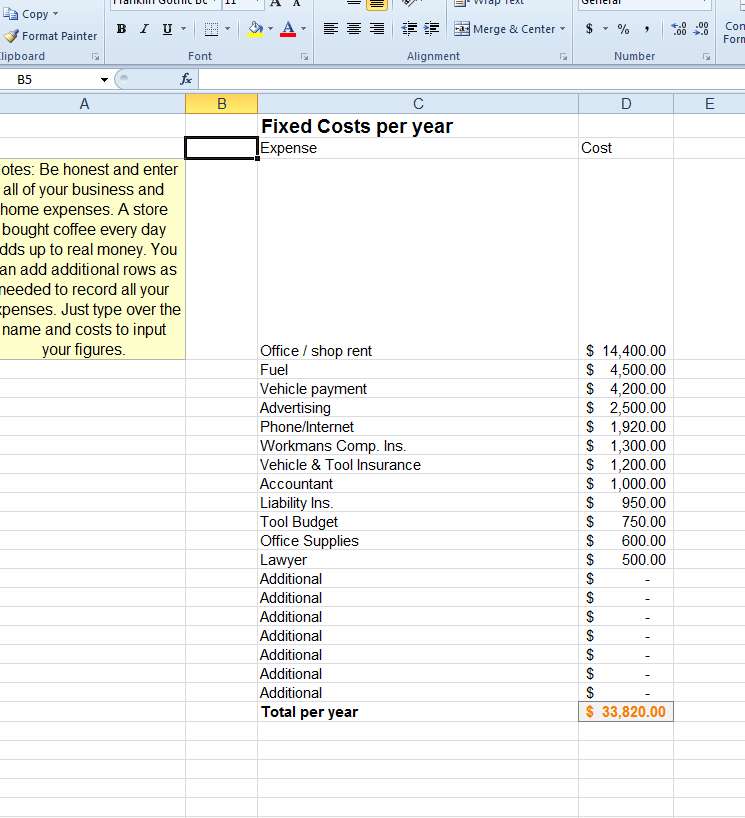Apply the yellow fill color bucket
The image size is (745, 818).
point(255,29)
